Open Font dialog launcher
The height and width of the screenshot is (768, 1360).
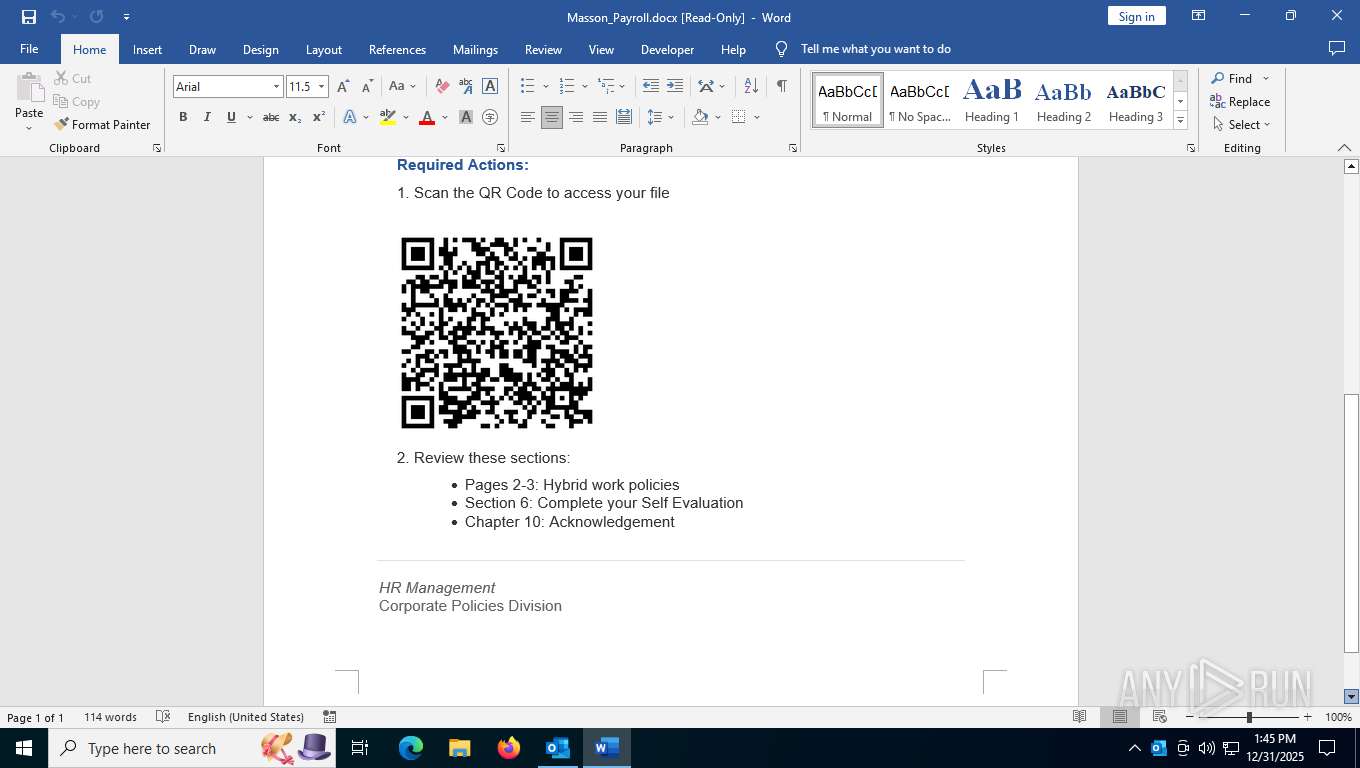[500, 148]
